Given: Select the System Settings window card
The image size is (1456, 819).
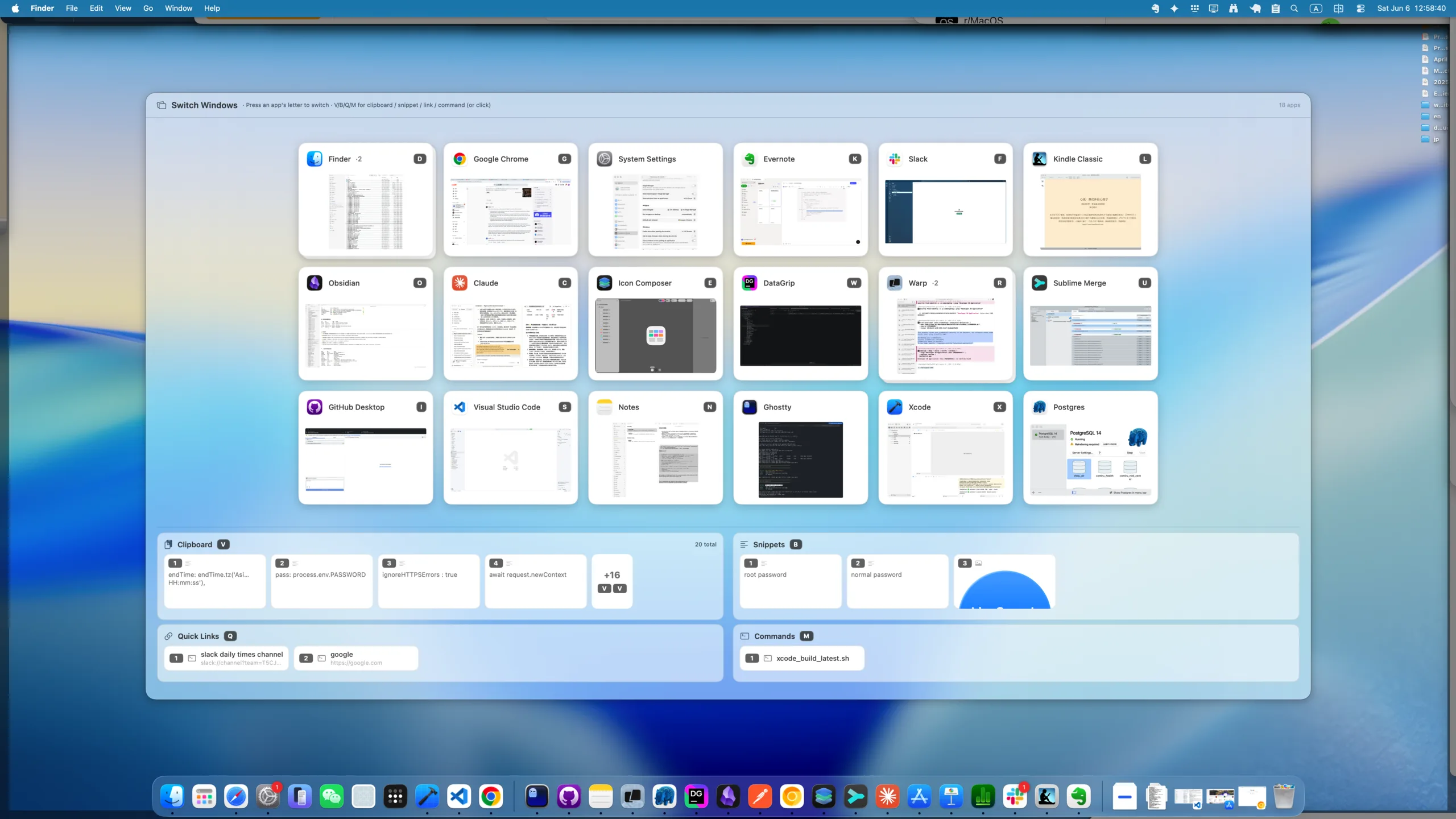Looking at the screenshot, I should pyautogui.click(x=655, y=200).
